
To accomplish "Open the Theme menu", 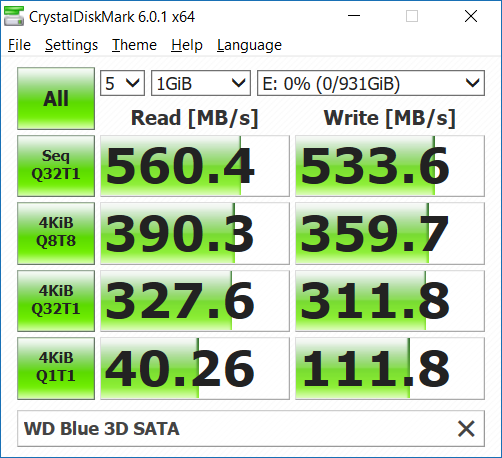I will click(x=134, y=45).
